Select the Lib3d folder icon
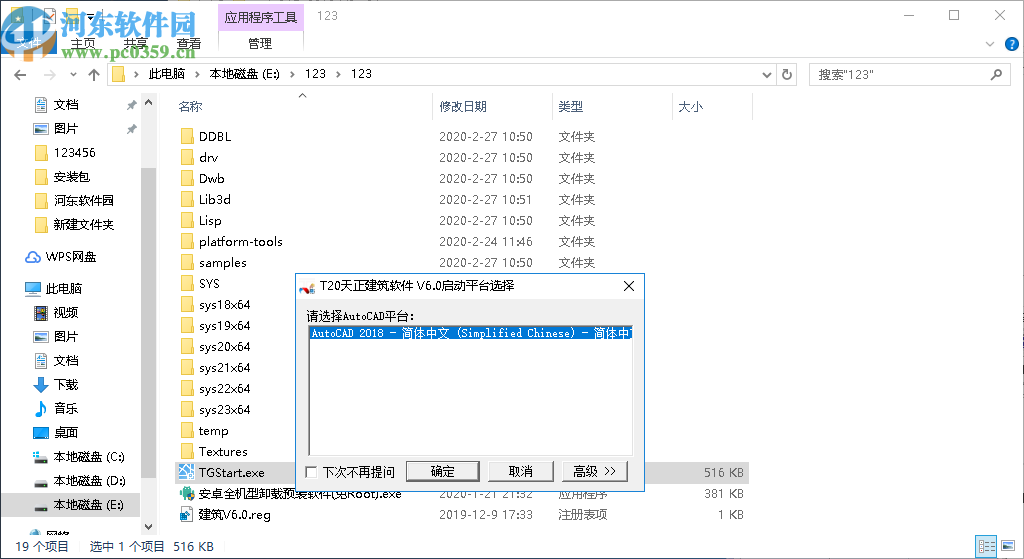This screenshot has height=559, width=1024. point(187,200)
